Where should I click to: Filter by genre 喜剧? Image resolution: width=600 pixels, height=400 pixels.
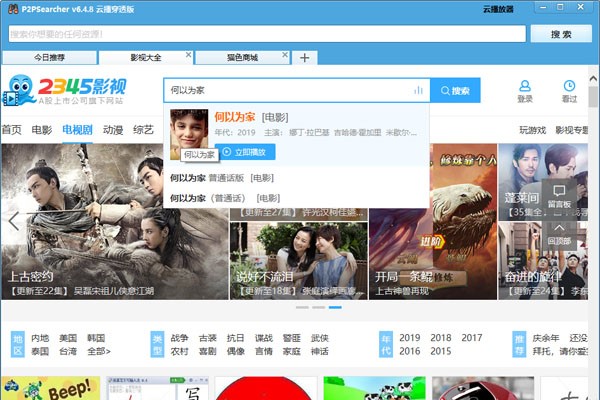point(208,351)
